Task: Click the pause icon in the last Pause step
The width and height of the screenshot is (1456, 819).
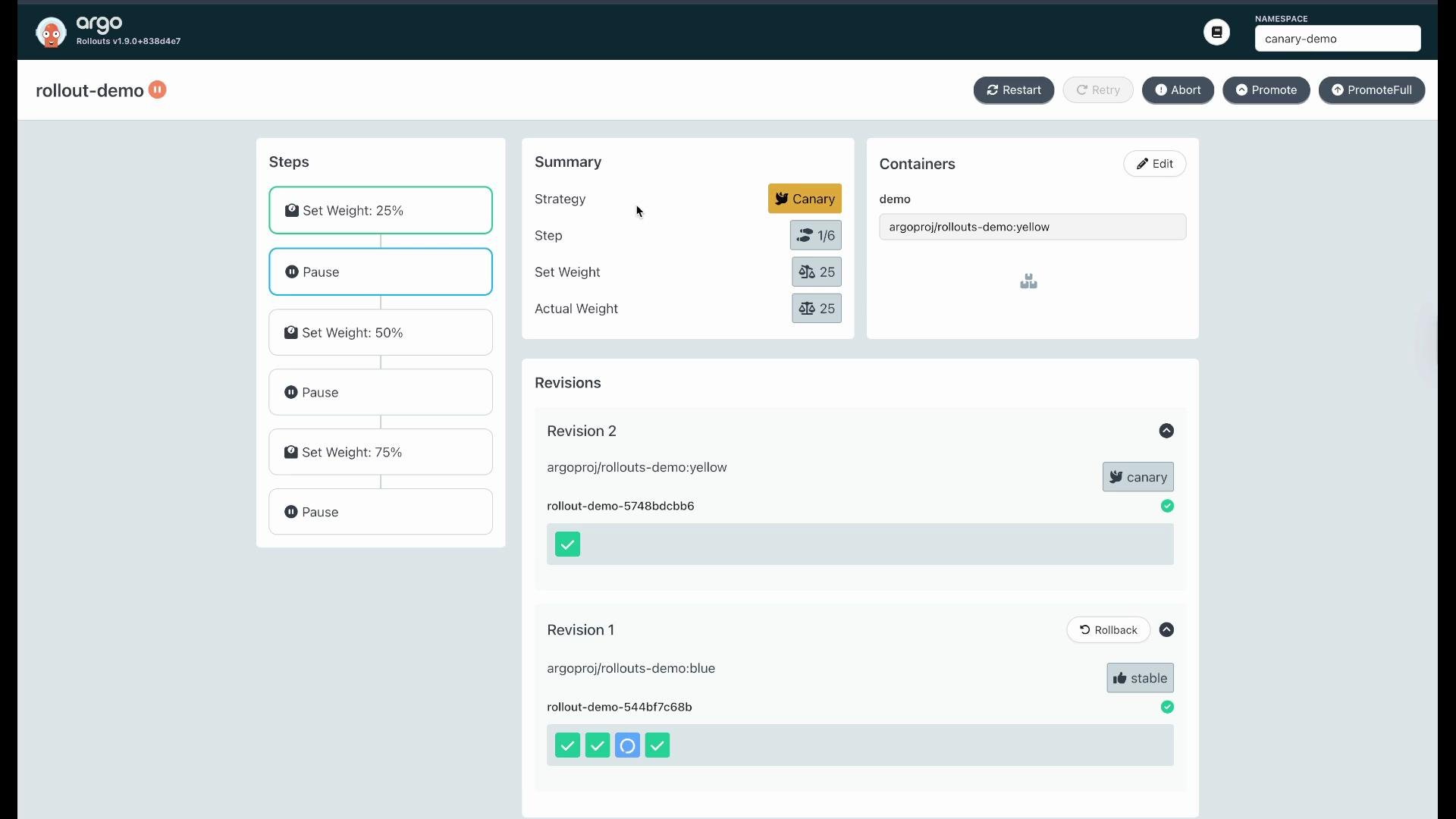Action: point(291,512)
